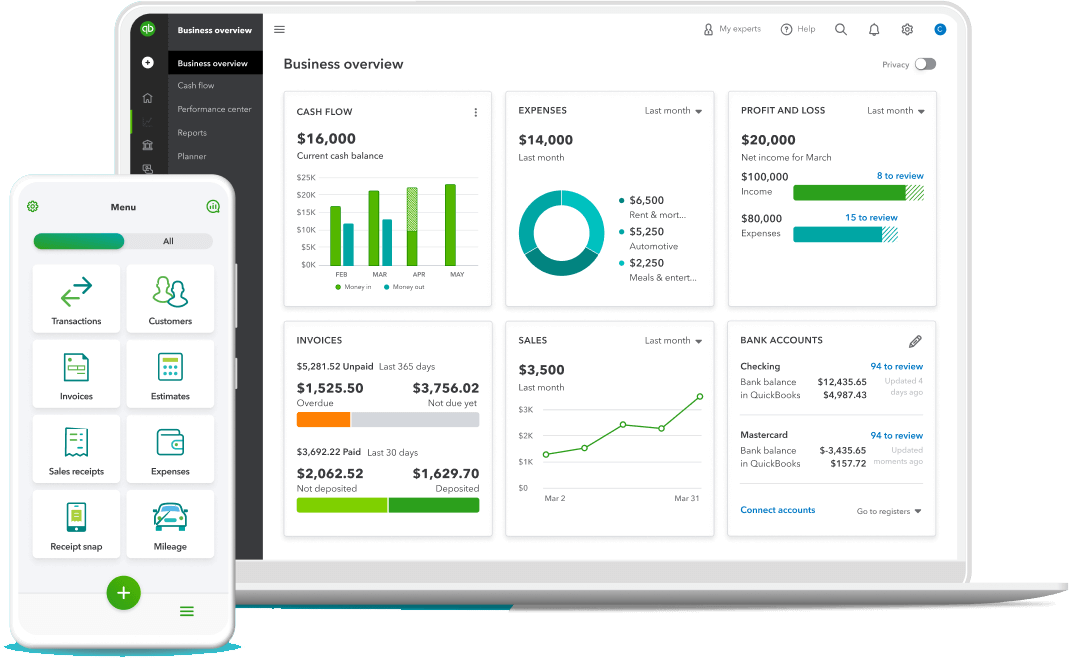Viewport: 1069px width, 658px height.
Task: Open Estimates tile on phone
Action: tap(170, 374)
